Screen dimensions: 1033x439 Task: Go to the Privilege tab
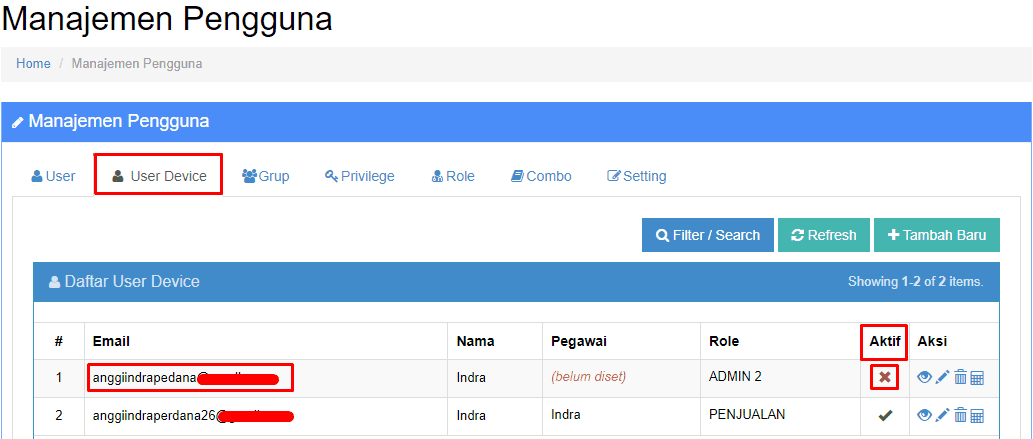pos(360,176)
